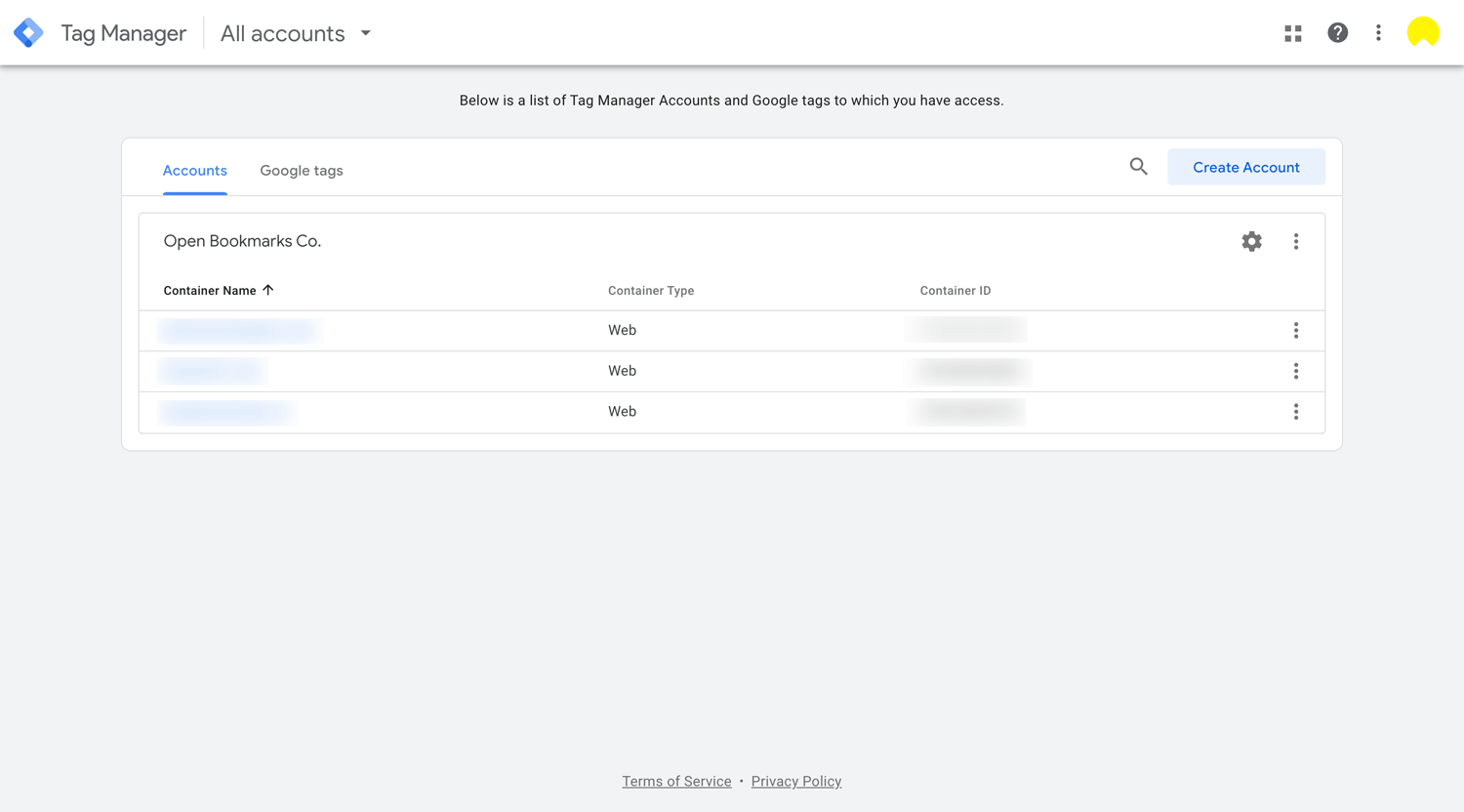Sort by Container Name arrow

pyautogui.click(x=268, y=290)
